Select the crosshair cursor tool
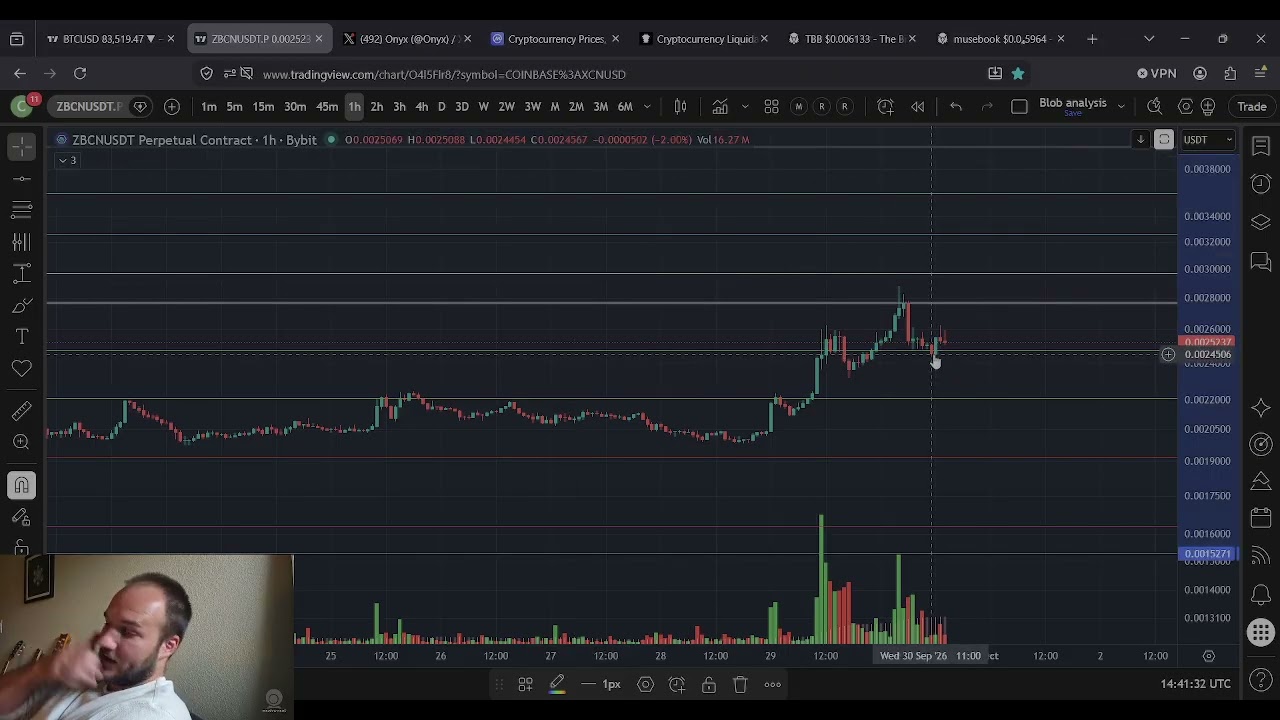1280x720 pixels. click(x=21, y=147)
